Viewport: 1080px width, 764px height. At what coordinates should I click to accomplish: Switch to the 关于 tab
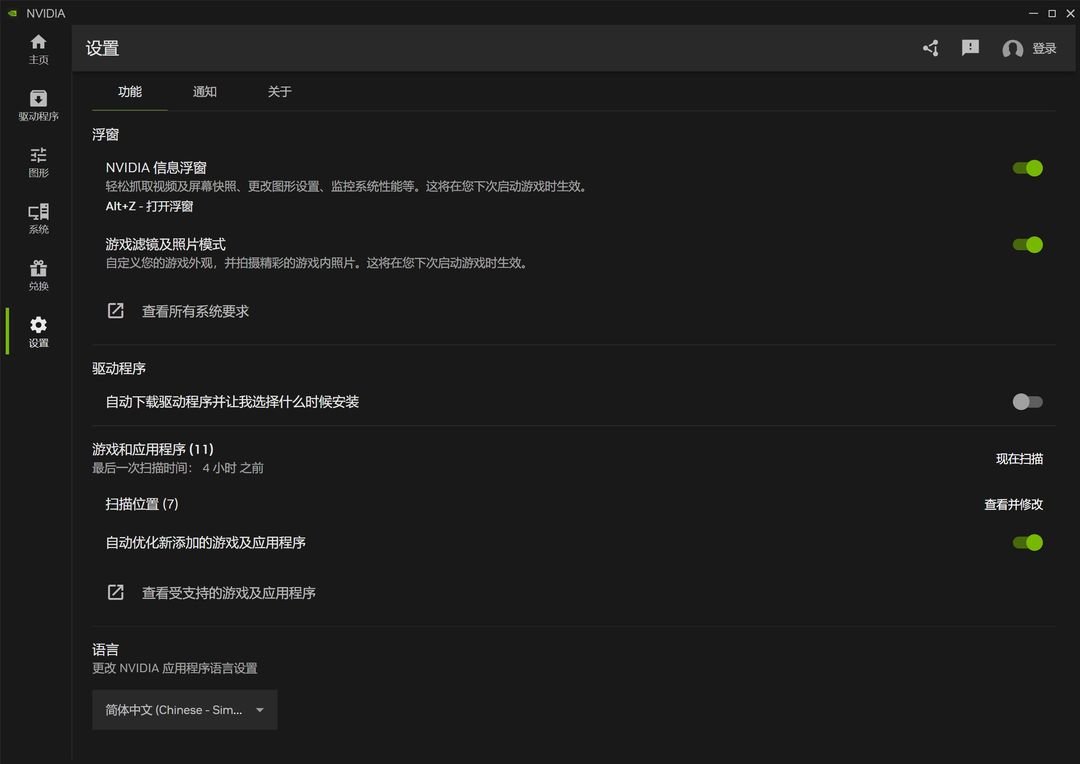[x=280, y=92]
